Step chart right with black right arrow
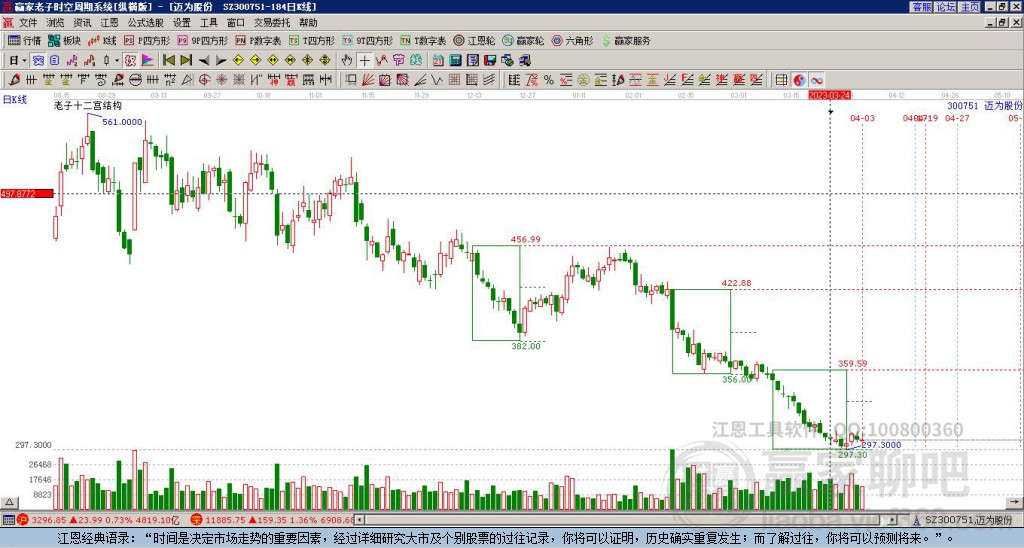 pyautogui.click(x=221, y=60)
